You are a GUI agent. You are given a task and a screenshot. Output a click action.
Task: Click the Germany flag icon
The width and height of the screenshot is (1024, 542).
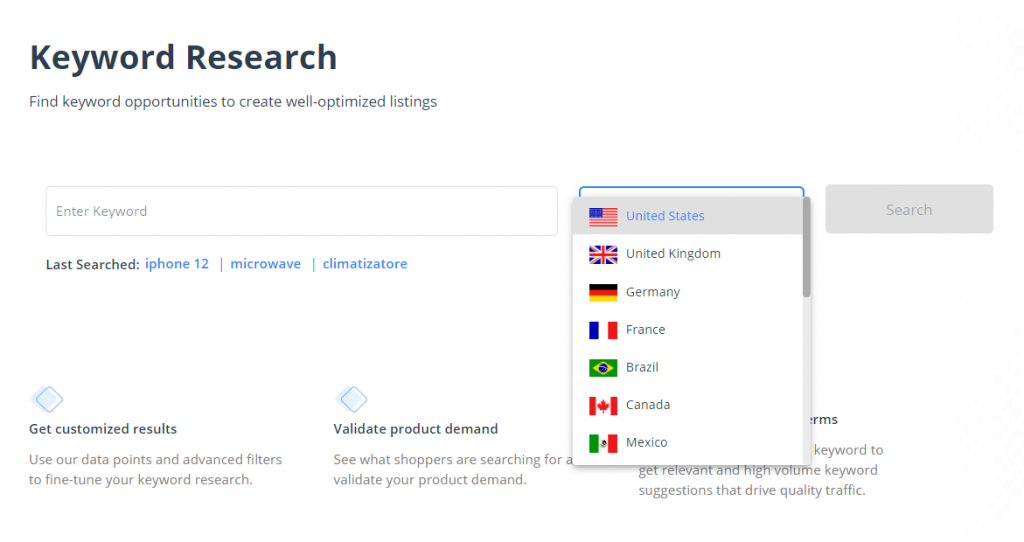coord(603,292)
